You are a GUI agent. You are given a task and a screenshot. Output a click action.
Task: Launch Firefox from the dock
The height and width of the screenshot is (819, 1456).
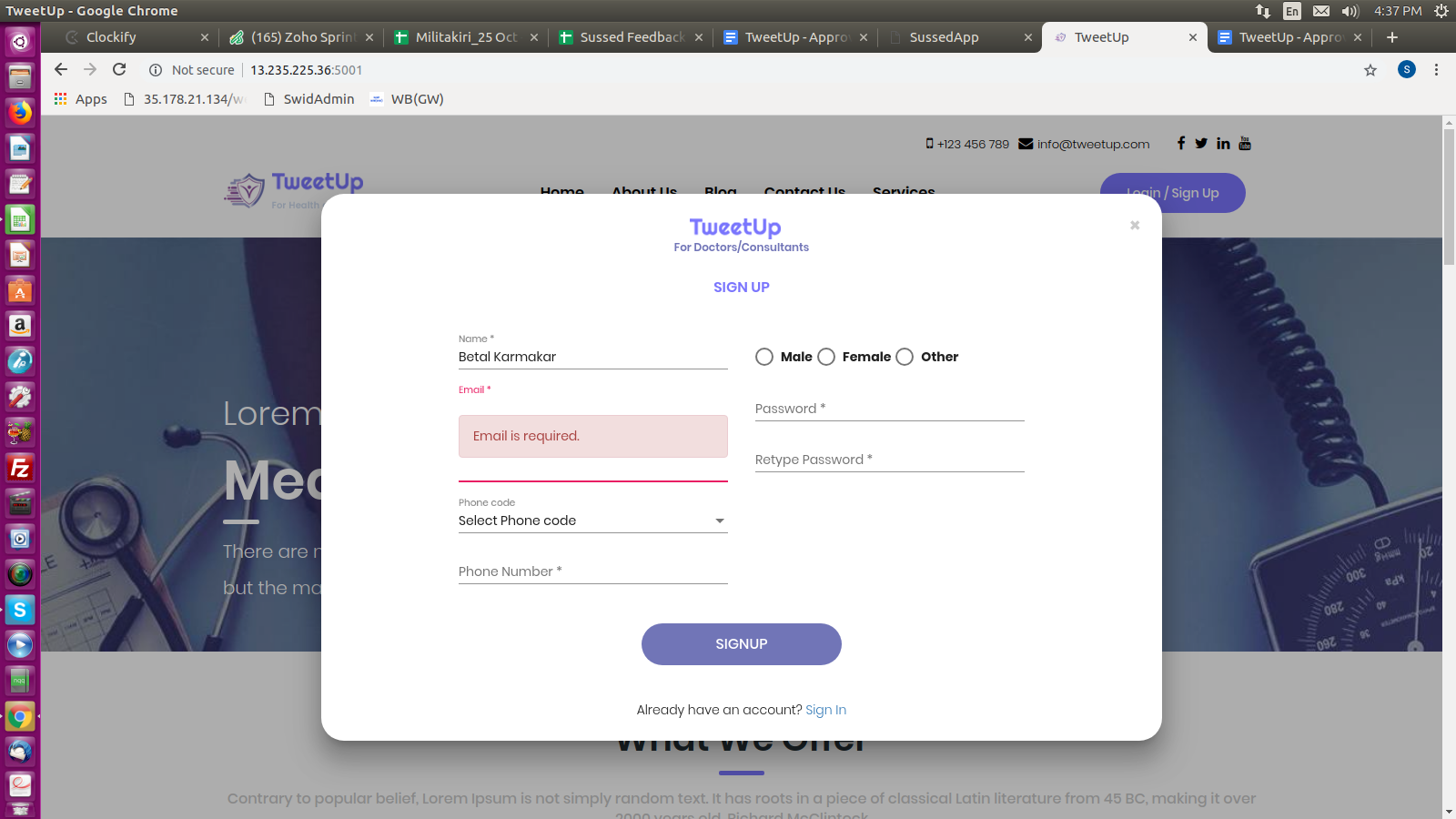pyautogui.click(x=20, y=112)
